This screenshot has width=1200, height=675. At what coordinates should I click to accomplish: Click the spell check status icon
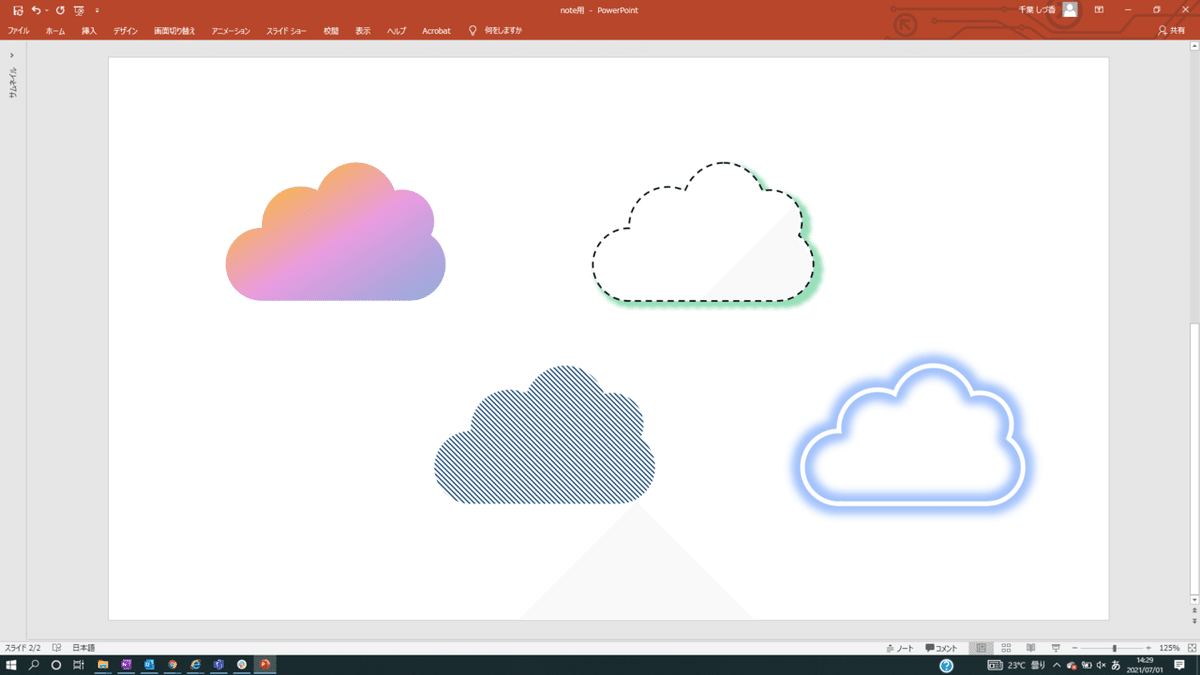coord(57,648)
